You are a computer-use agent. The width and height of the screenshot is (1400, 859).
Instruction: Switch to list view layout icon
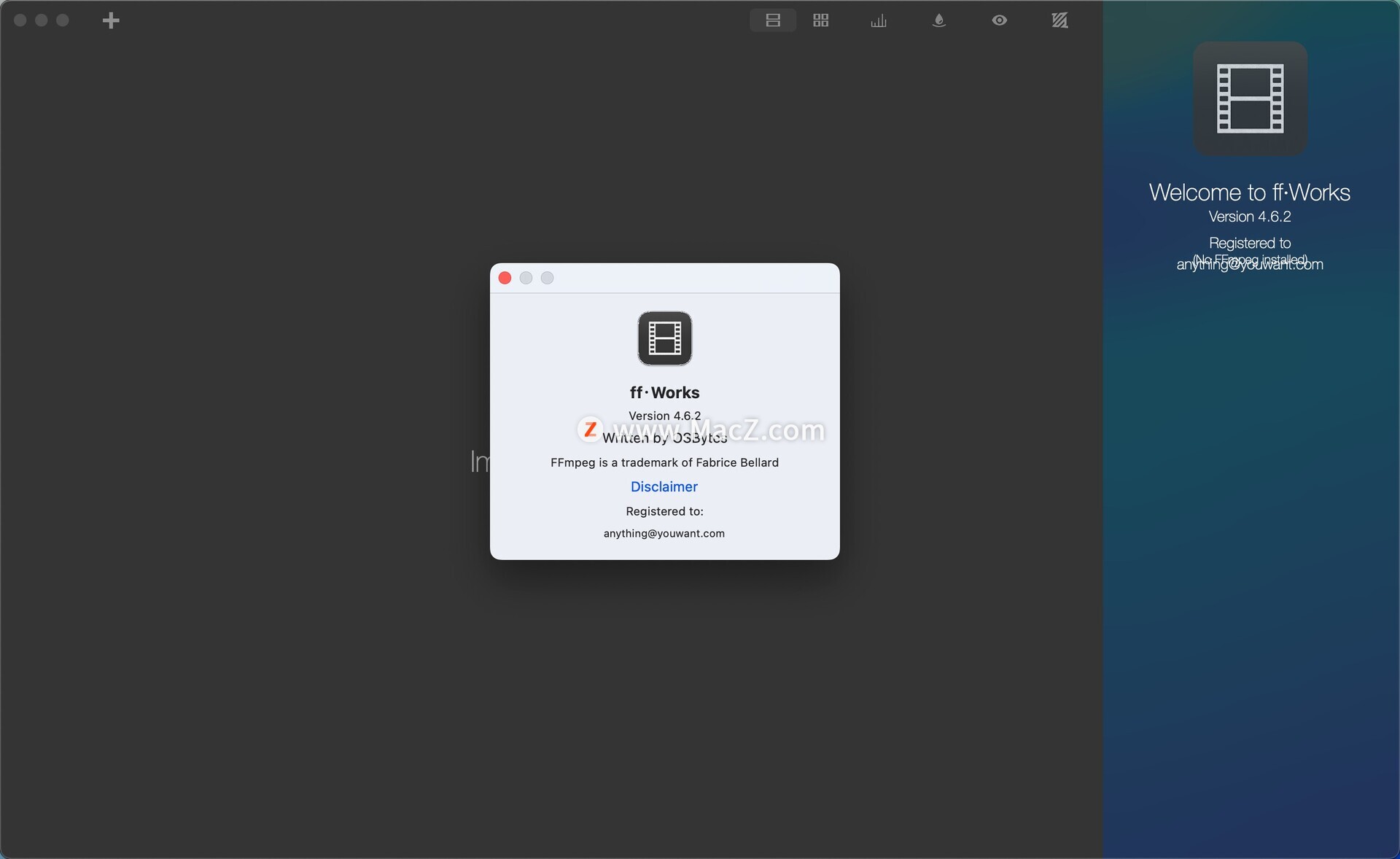773,20
